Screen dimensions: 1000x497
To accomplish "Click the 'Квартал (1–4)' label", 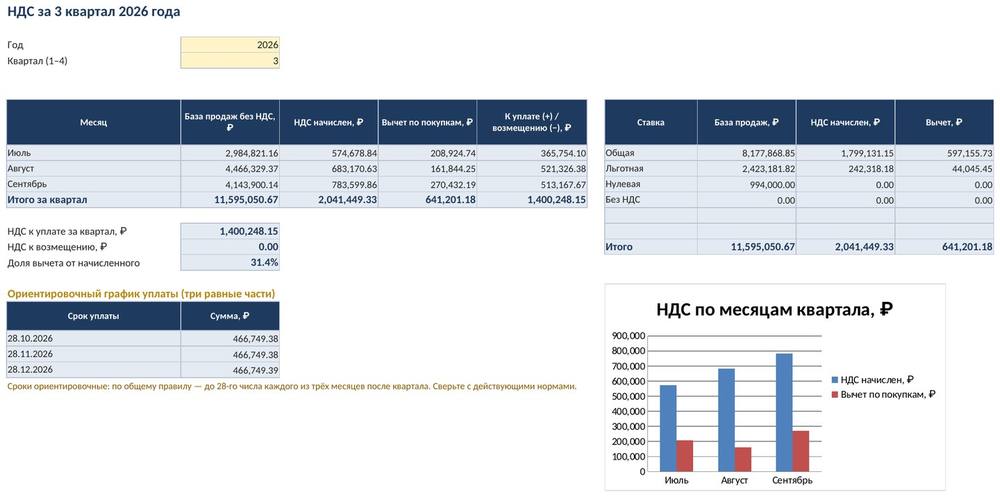I will (x=37, y=61).
